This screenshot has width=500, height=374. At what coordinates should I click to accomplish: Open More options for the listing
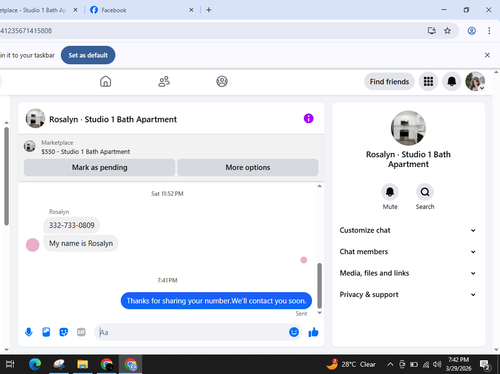248,167
